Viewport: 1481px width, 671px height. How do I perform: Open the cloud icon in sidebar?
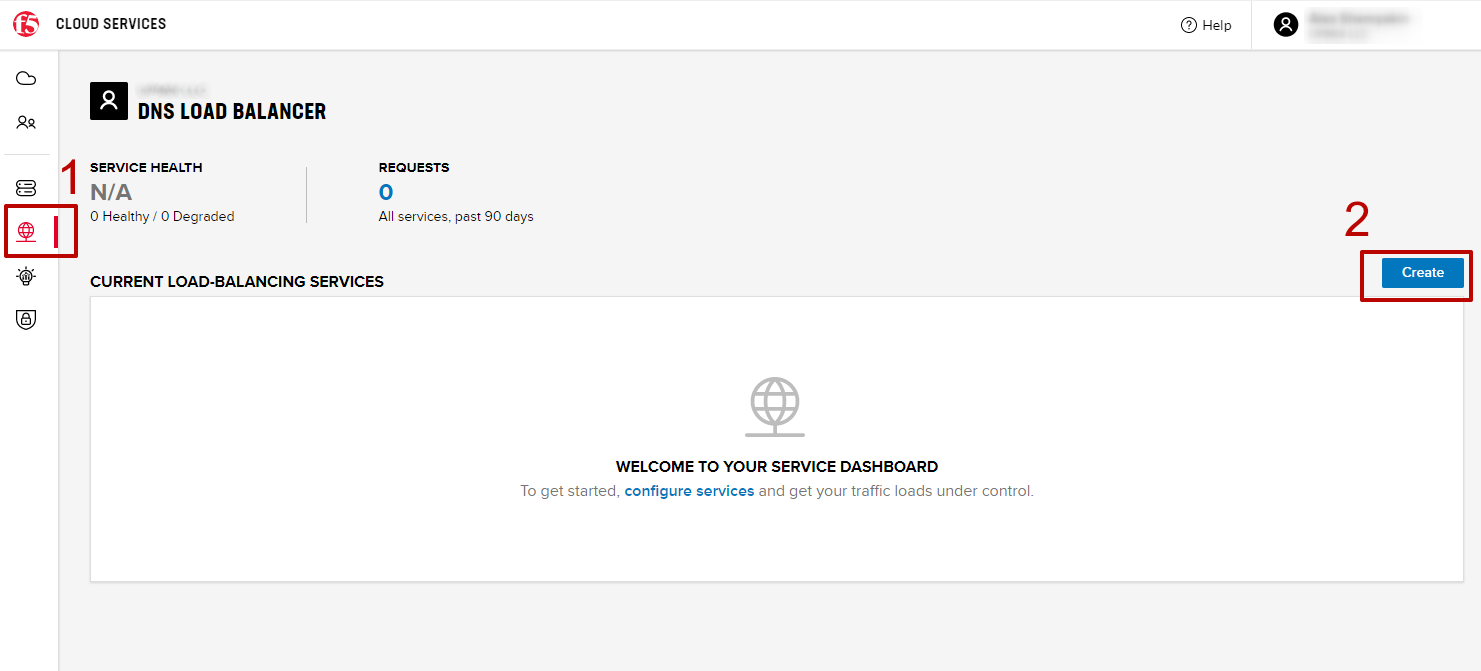pos(26,78)
